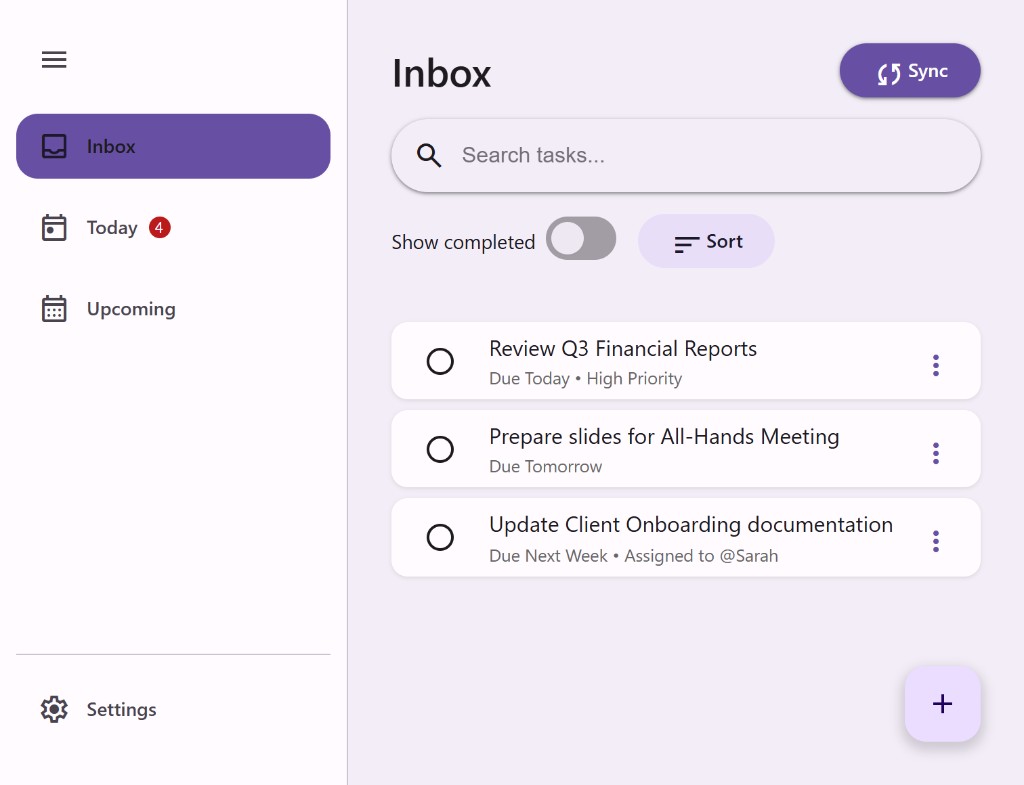The width and height of the screenshot is (1024, 785).
Task: Open options for Review Q3 Financial Reports
Action: coord(936,365)
